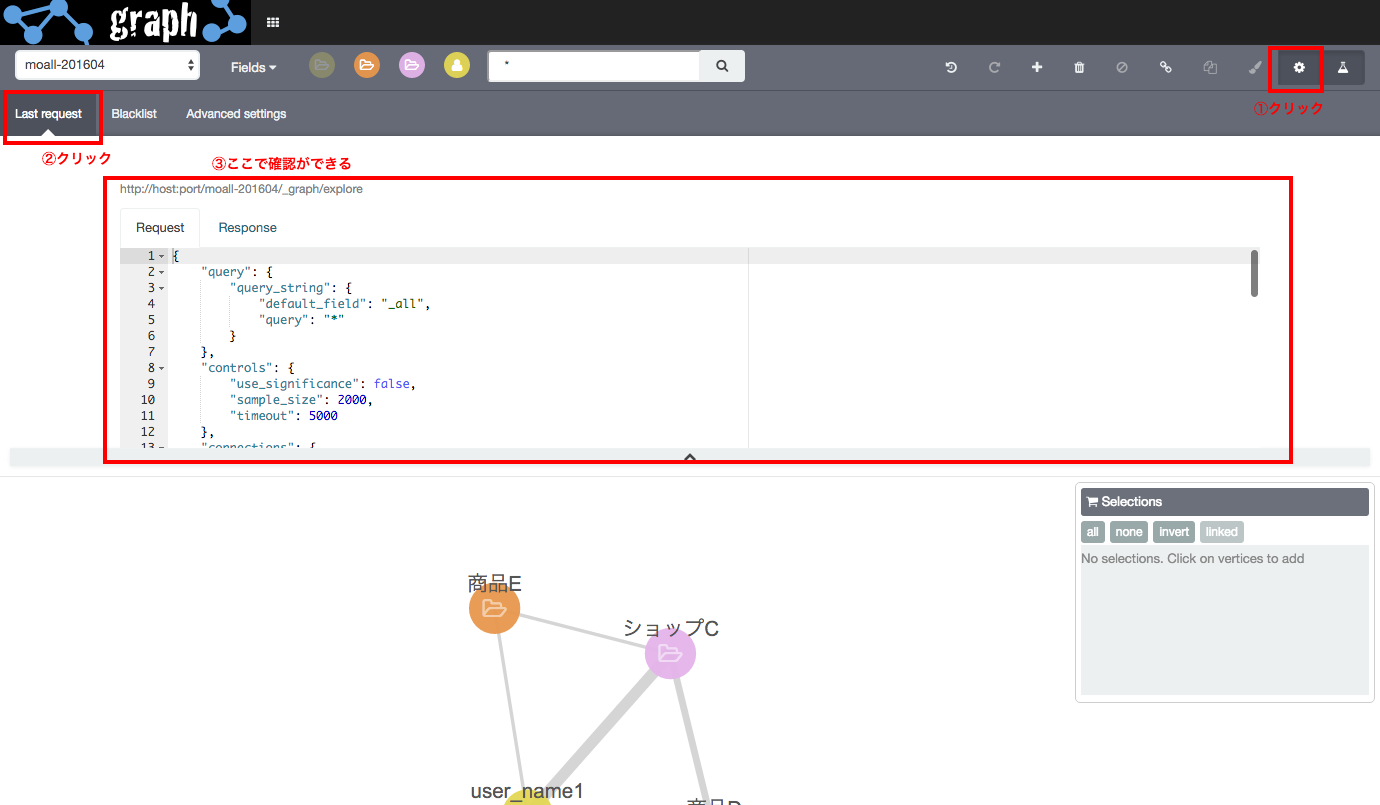The width and height of the screenshot is (1380, 805).
Task: Select the add vertices plus icon
Action: (1037, 67)
